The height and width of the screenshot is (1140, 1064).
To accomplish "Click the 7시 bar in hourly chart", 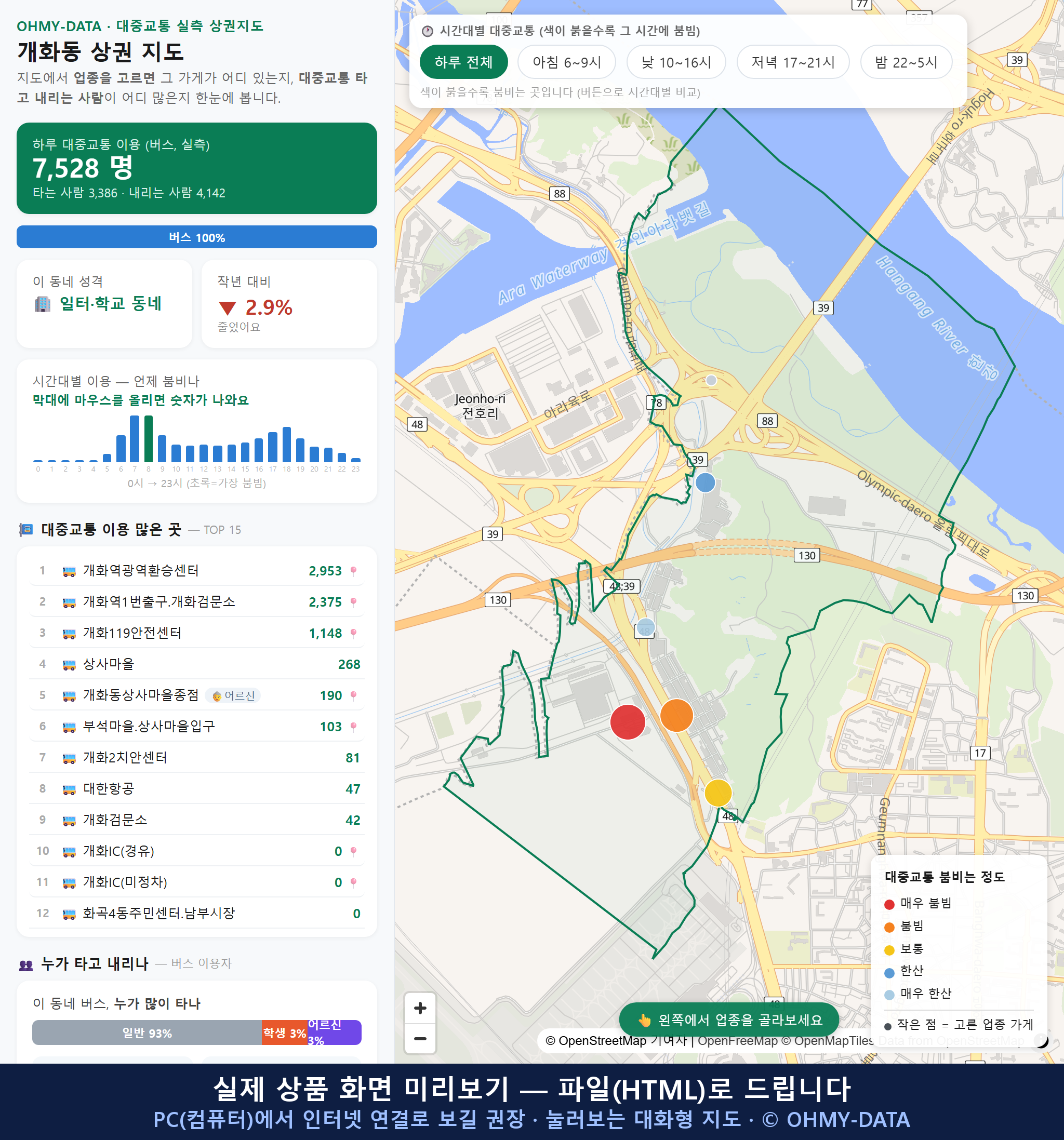I will pos(135,439).
